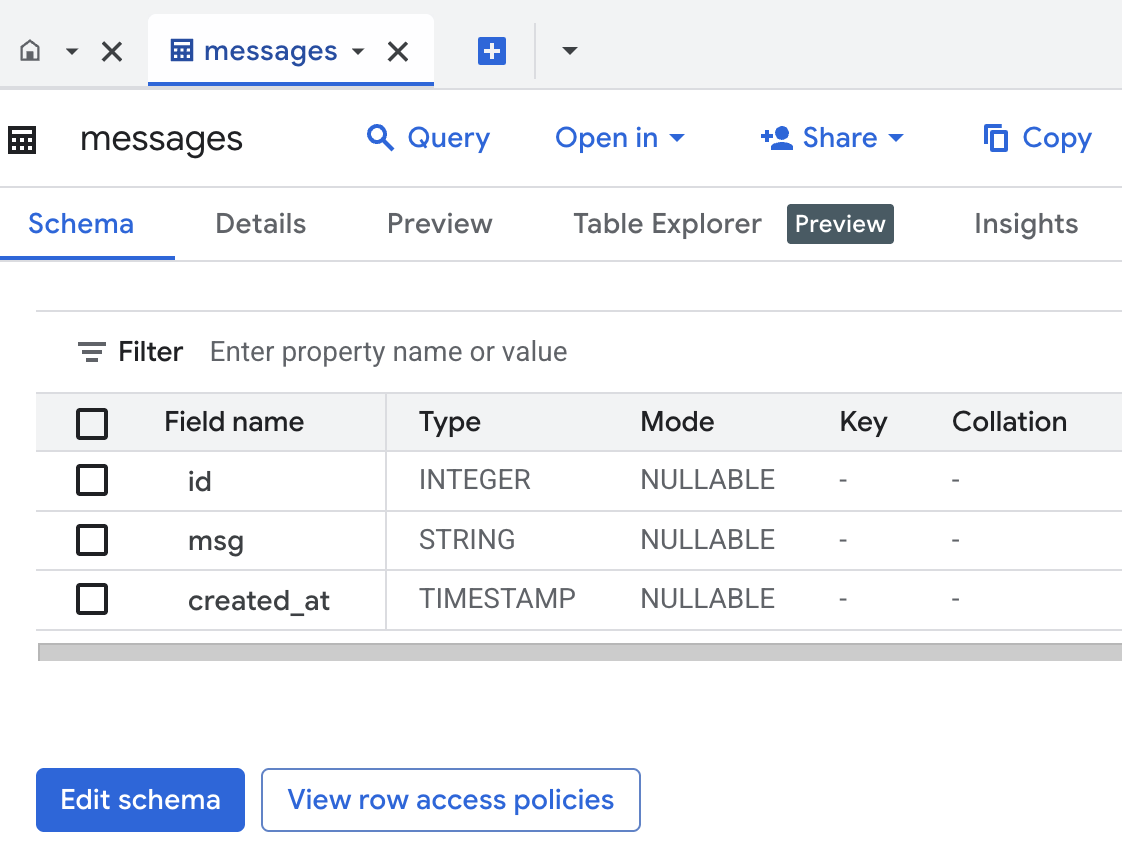Click the magnifier Query icon
This screenshot has height=862, width=1122.
tap(380, 138)
